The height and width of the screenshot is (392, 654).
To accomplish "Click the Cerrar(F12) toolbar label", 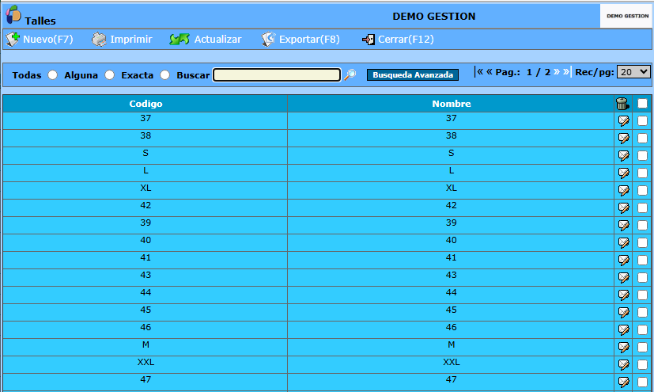I will click(x=406, y=39).
